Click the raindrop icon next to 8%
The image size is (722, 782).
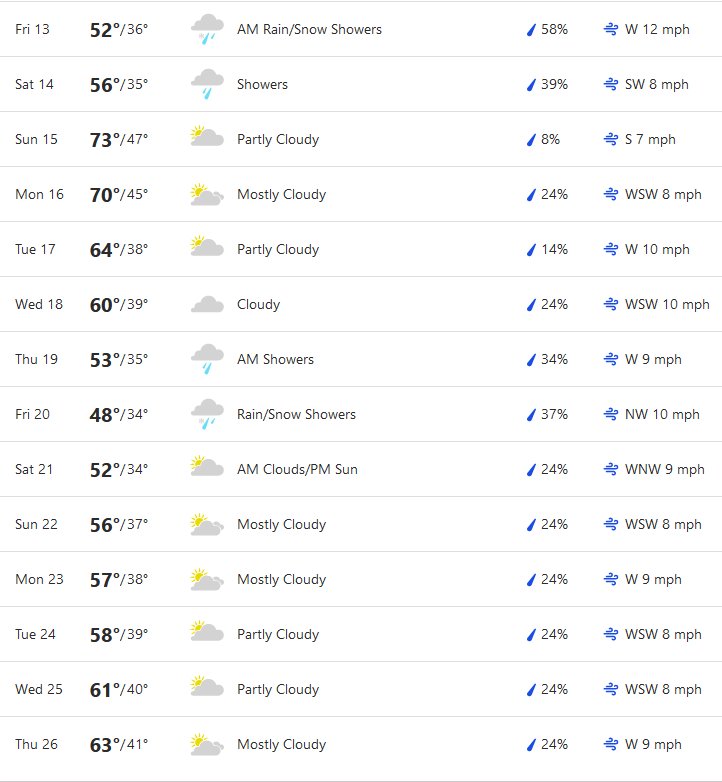click(x=532, y=140)
